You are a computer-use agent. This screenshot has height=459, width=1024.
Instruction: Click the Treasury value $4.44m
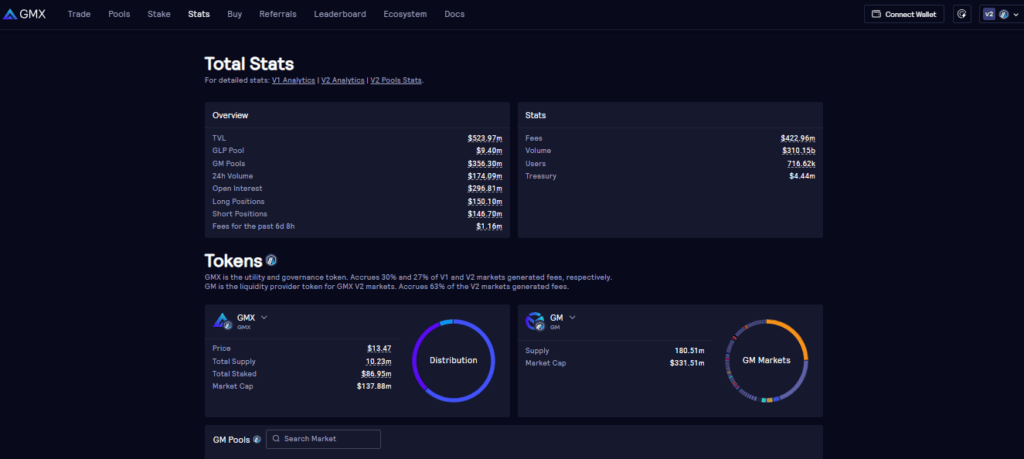[802, 176]
